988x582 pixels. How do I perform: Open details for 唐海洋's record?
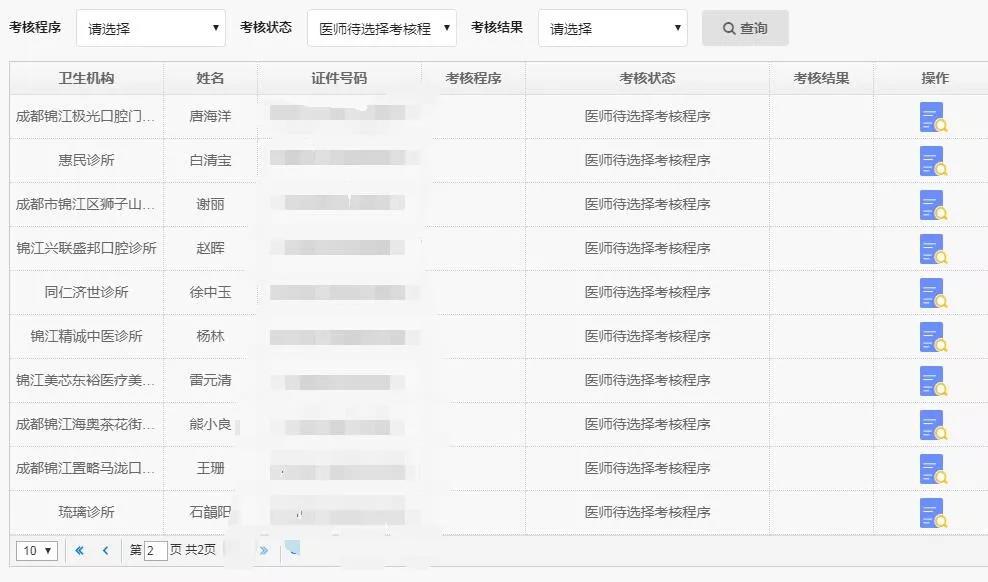click(935, 117)
